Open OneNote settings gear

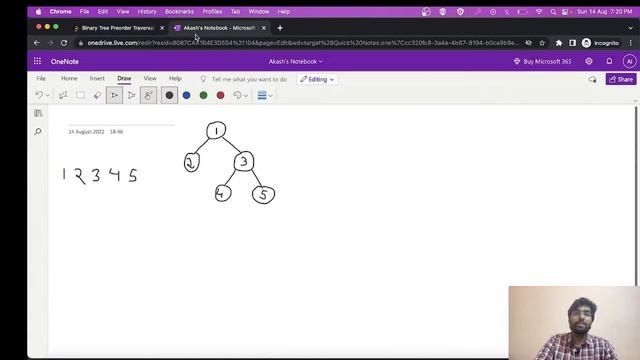point(589,61)
